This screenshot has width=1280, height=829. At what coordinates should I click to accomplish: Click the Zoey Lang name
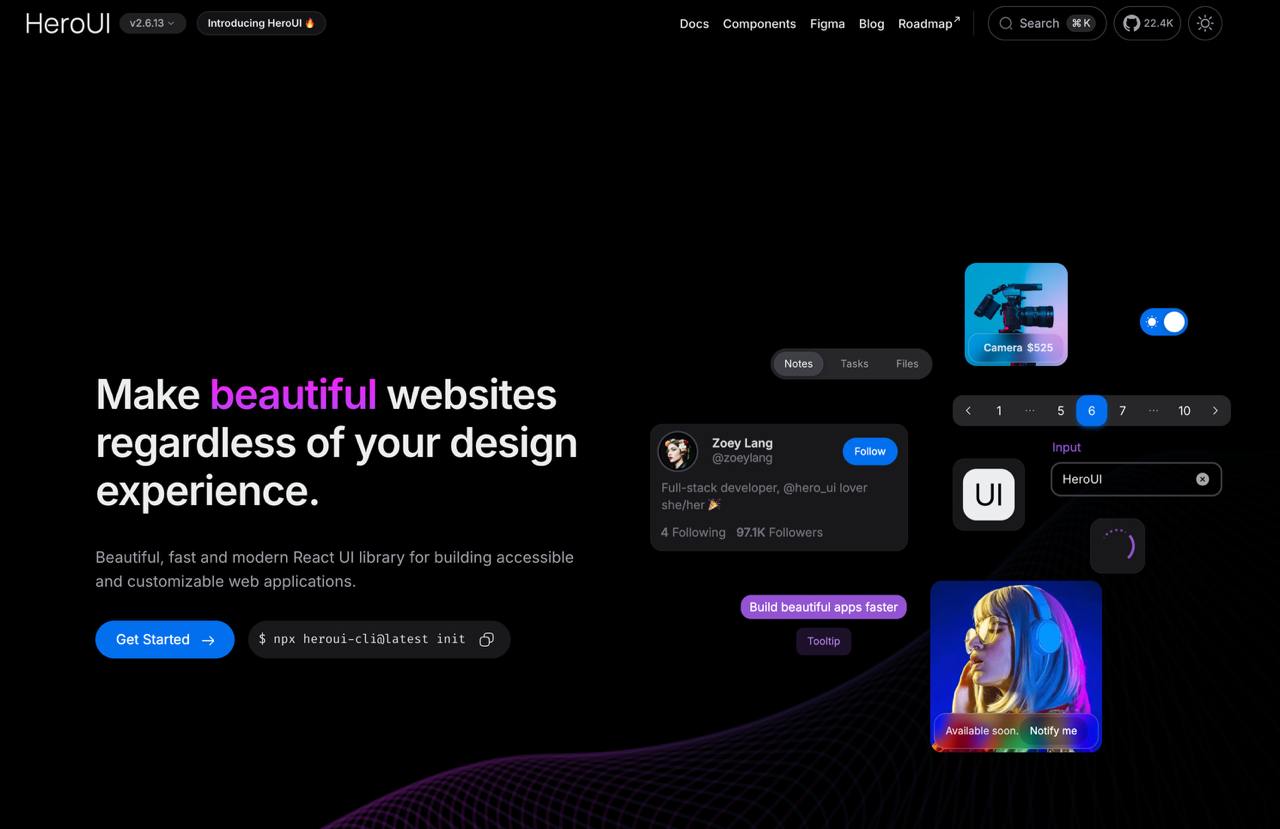[742, 443]
